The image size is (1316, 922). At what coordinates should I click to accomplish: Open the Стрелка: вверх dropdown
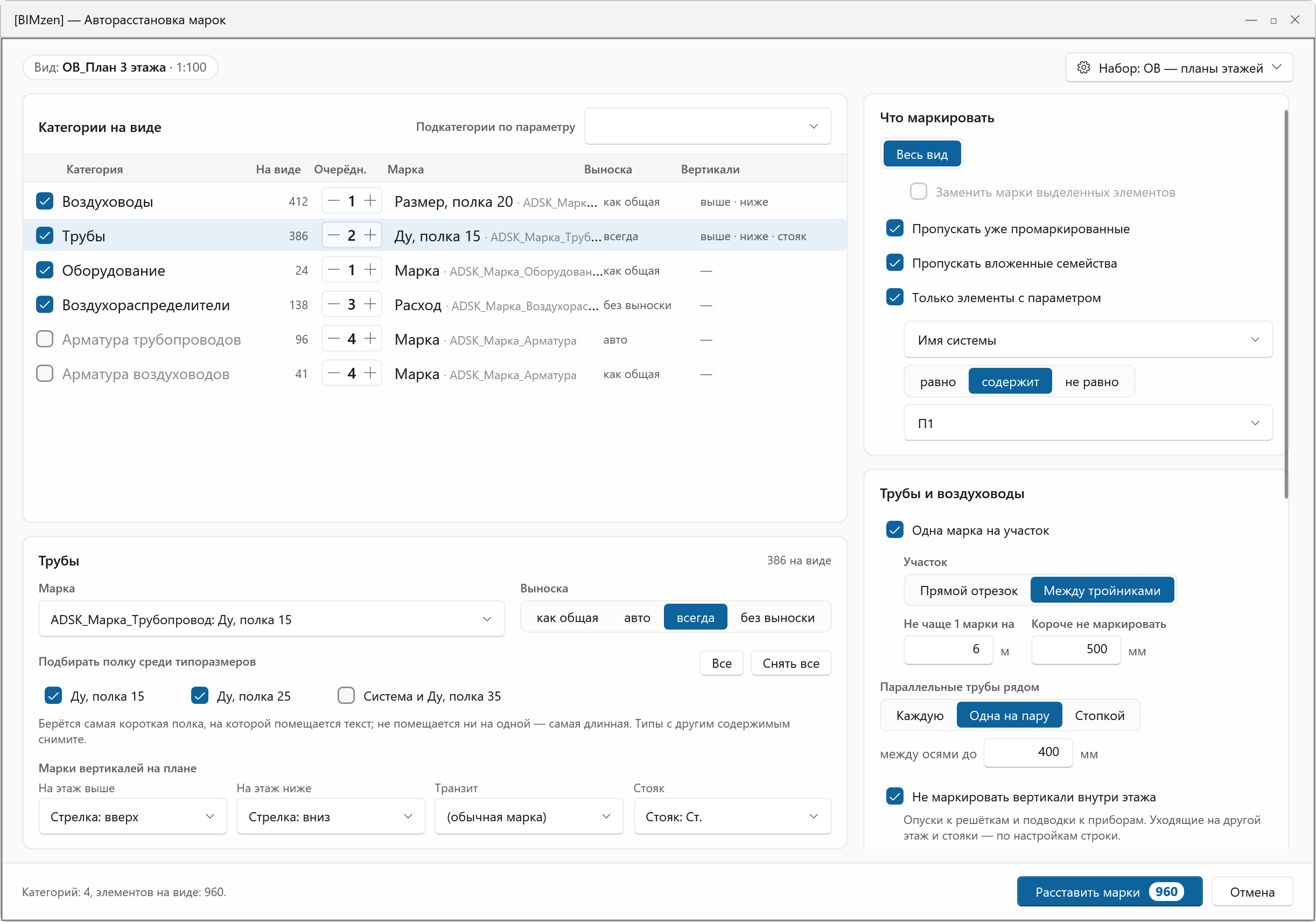(132, 816)
